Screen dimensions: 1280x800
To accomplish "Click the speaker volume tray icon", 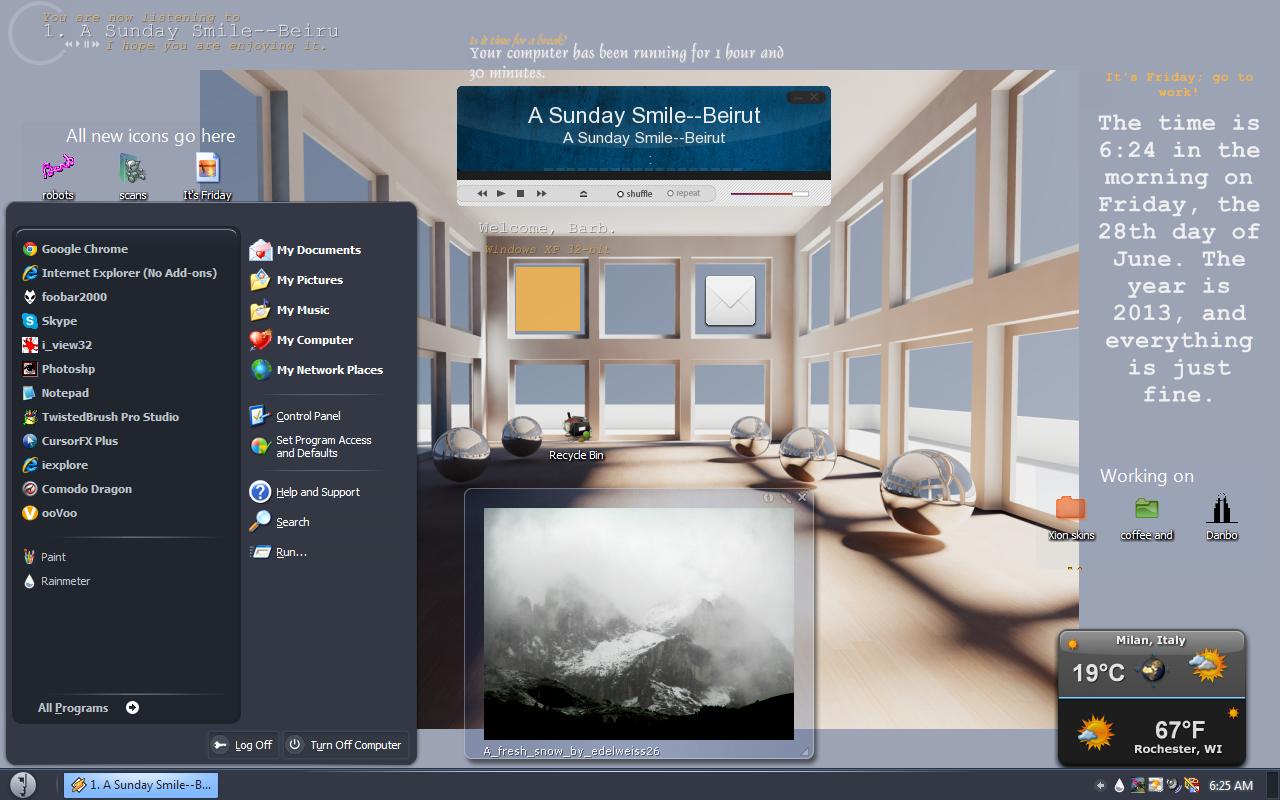I will click(1174, 785).
